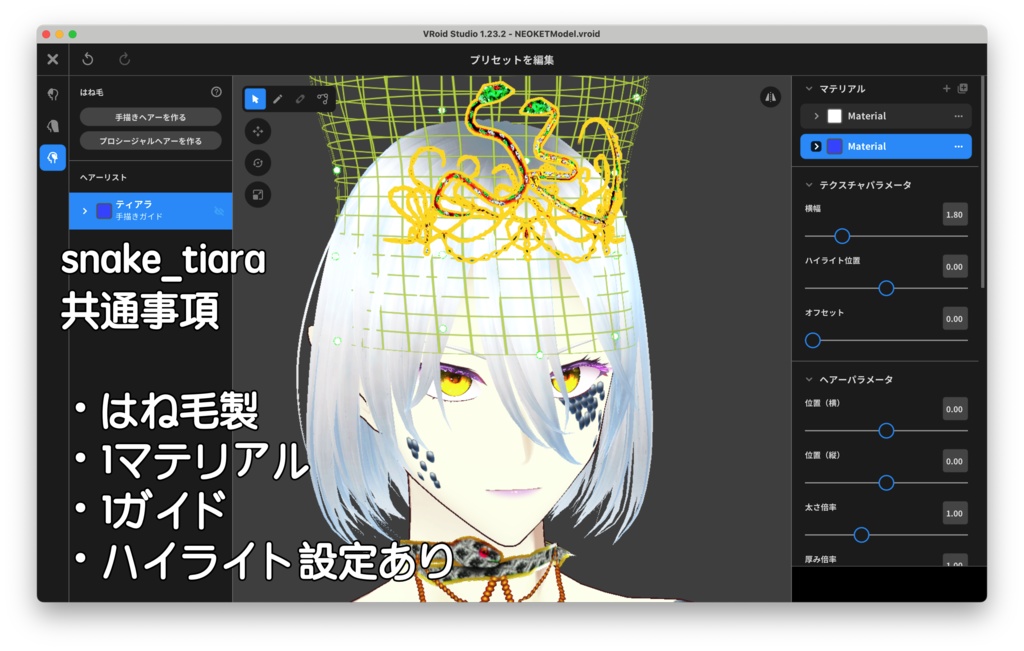1024x651 pixels.
Task: Select the hair editing tab in left sidebar
Action: (52, 157)
